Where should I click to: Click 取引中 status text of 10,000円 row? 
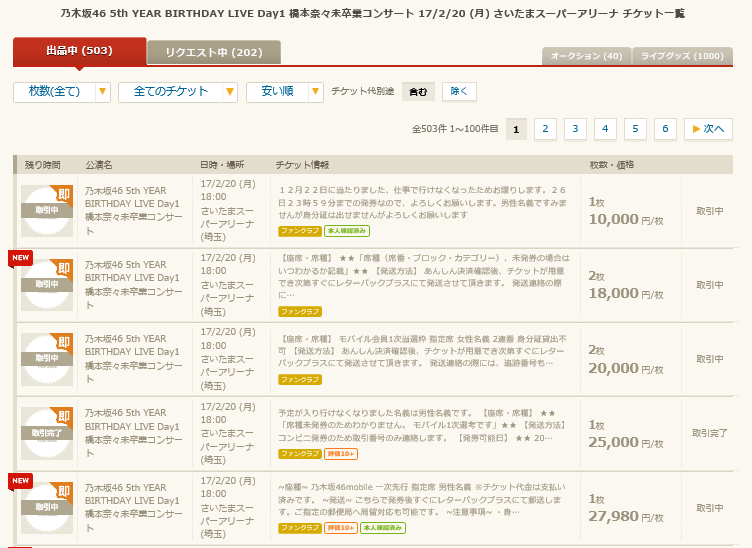click(x=710, y=211)
